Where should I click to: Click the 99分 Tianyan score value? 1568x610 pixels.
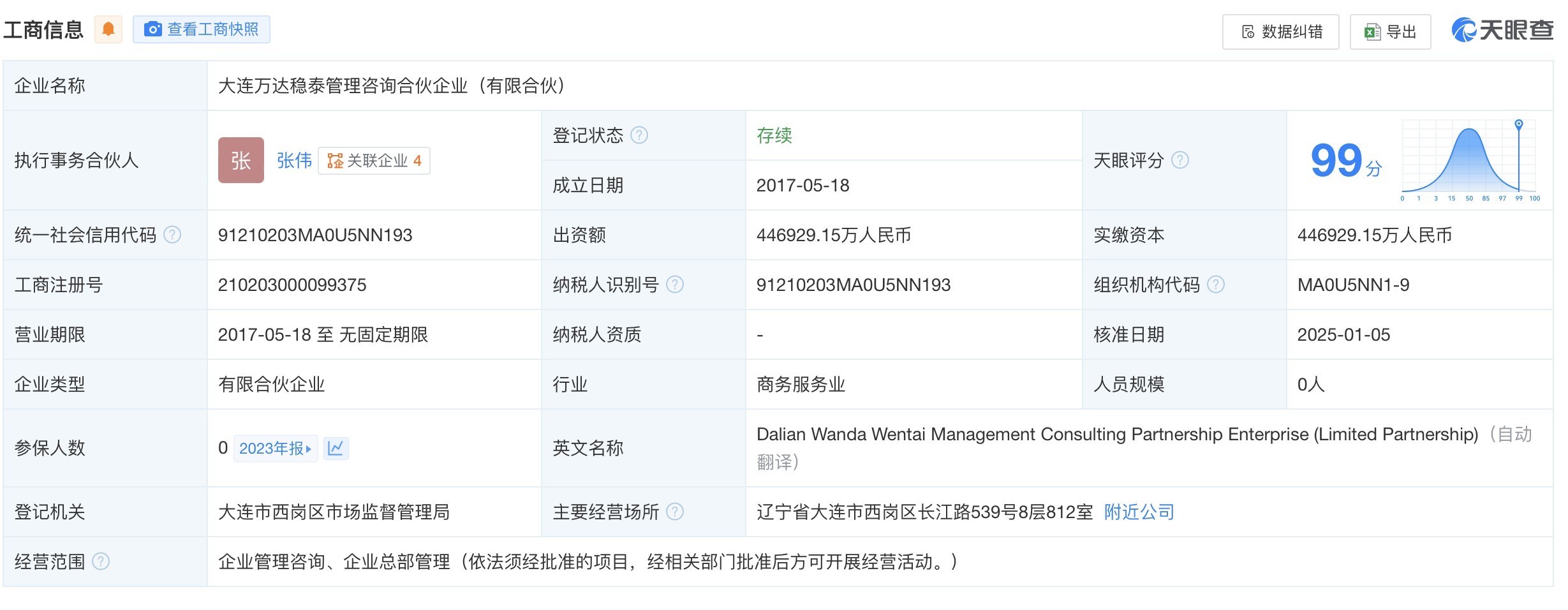(x=1345, y=161)
